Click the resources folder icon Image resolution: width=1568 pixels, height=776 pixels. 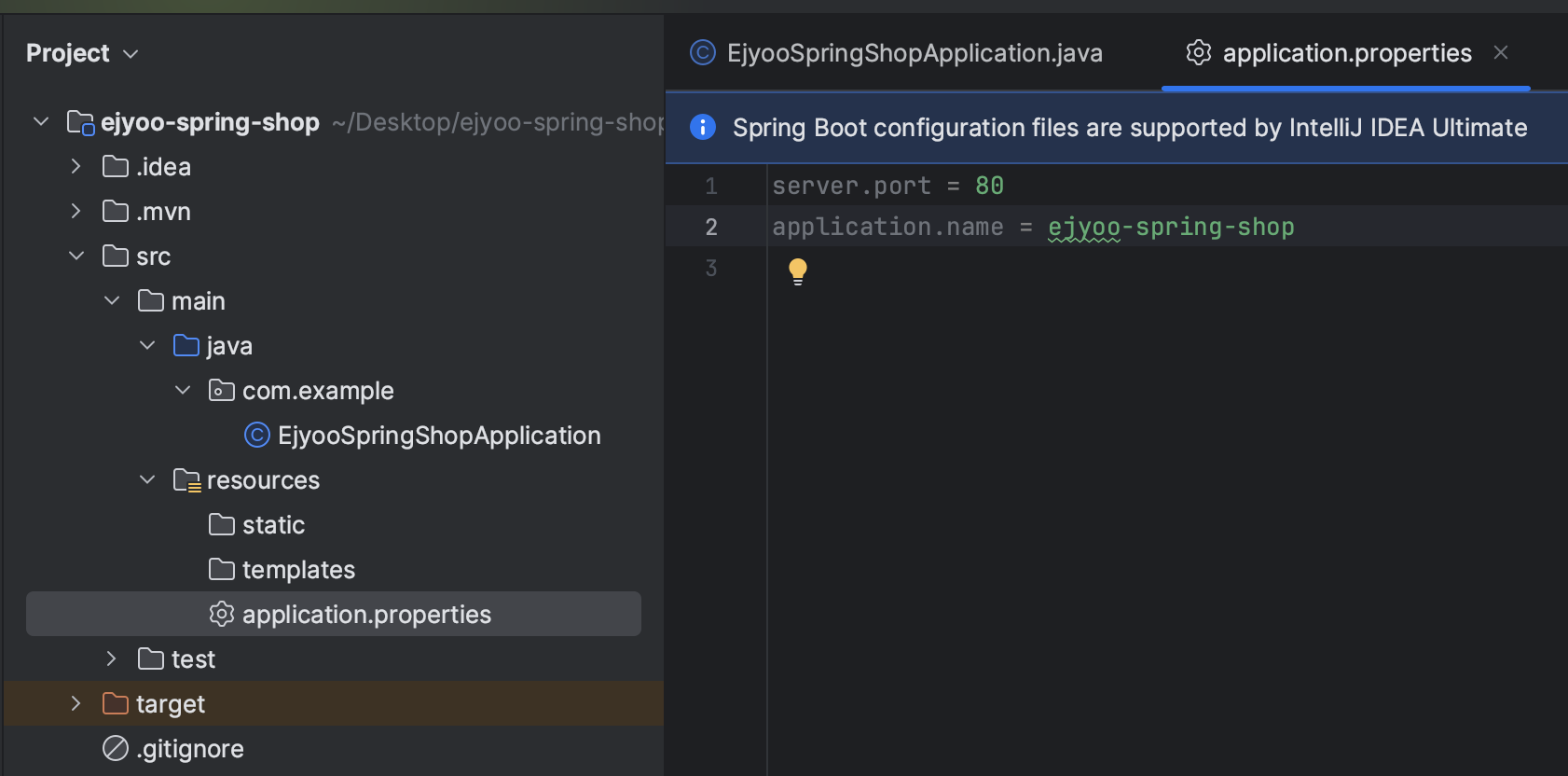[187, 480]
